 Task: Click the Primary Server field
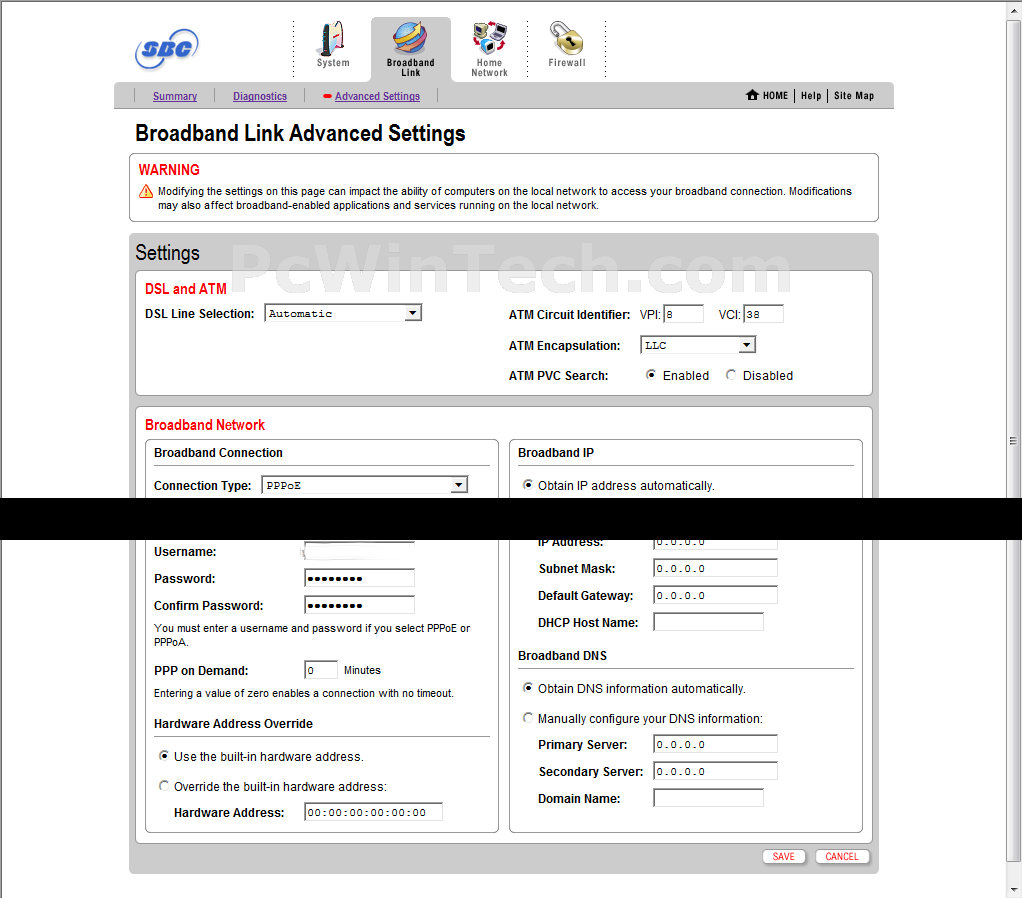click(x=715, y=744)
